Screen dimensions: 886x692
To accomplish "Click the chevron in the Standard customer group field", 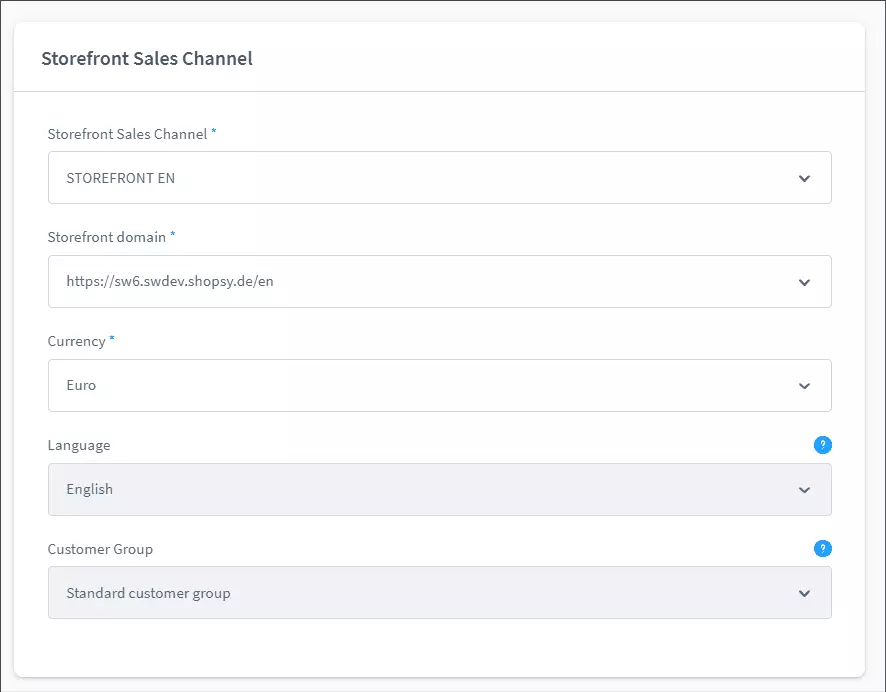I will [804, 594].
